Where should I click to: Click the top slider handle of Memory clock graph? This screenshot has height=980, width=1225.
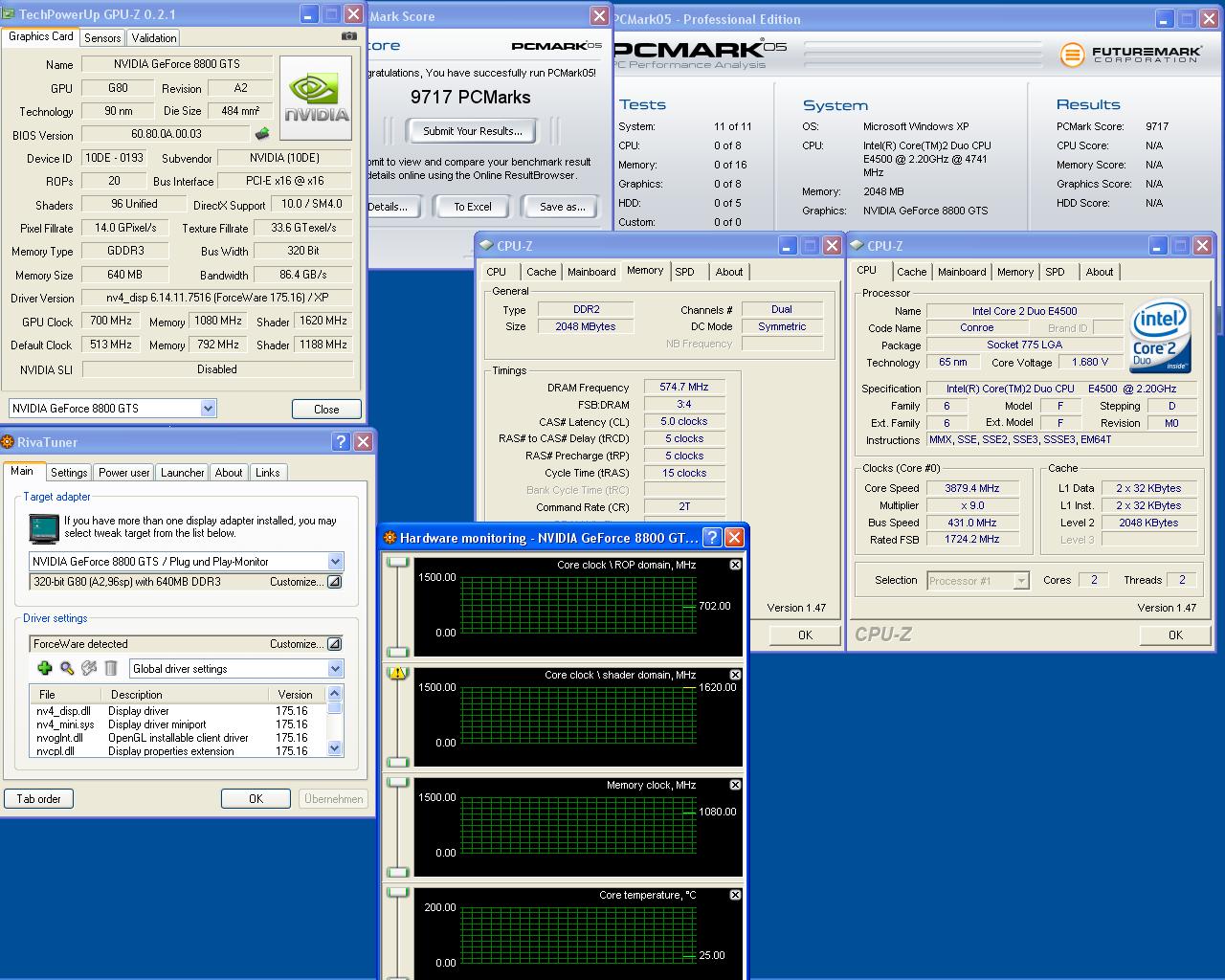coord(397,782)
